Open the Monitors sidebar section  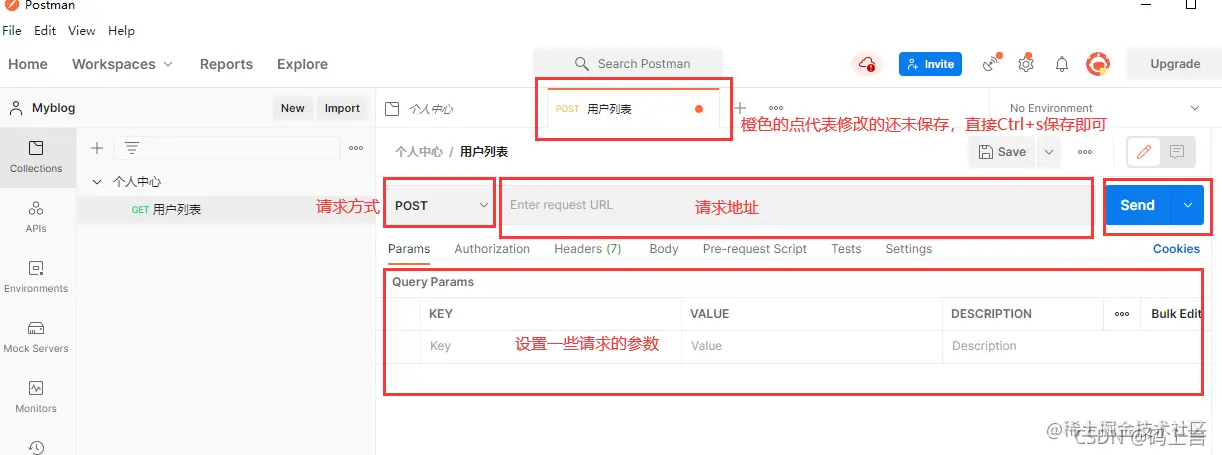click(x=36, y=397)
